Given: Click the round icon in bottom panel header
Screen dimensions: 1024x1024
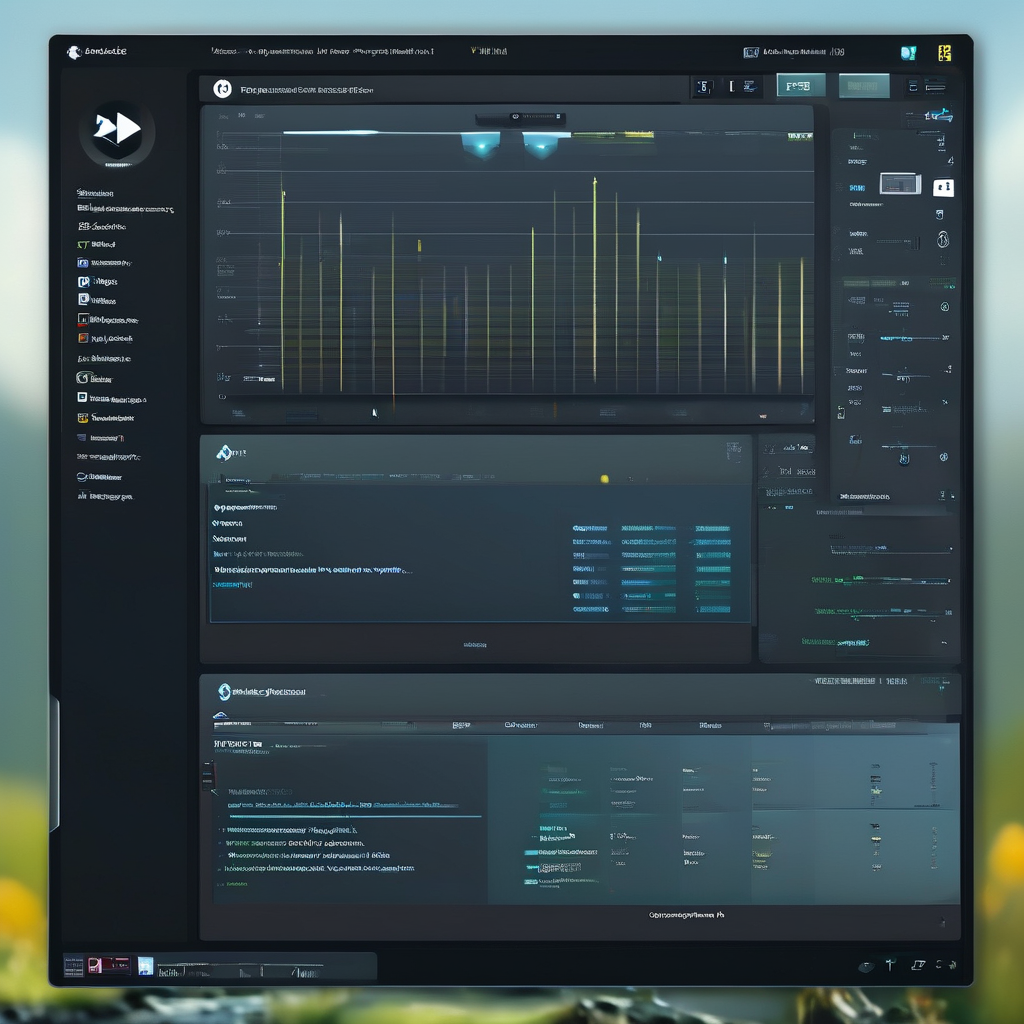Looking at the screenshot, I should coord(224,691).
